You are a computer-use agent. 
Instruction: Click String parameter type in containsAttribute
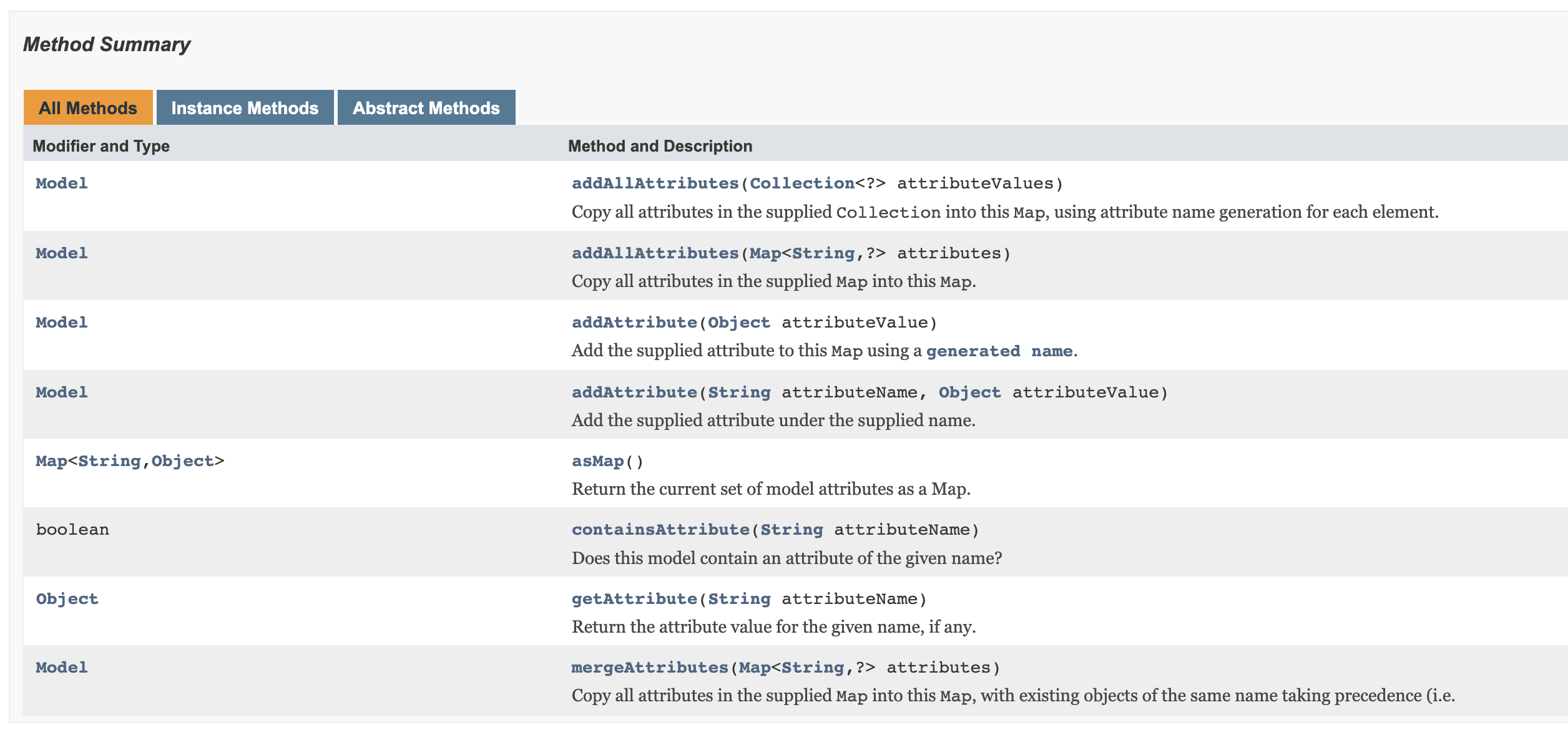(x=791, y=530)
